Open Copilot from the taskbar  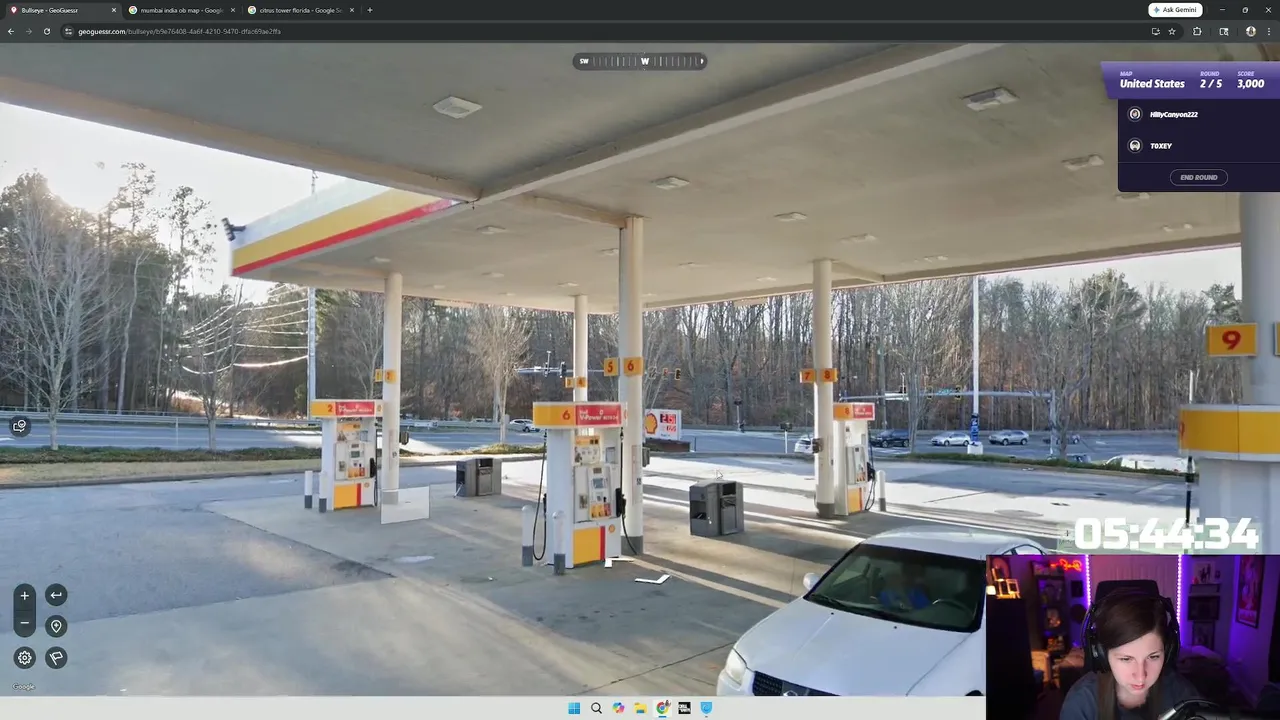point(618,708)
